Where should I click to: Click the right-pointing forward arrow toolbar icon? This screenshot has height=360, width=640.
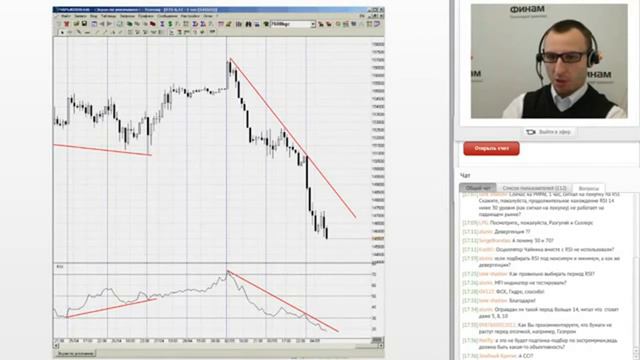pyautogui.click(x=109, y=24)
